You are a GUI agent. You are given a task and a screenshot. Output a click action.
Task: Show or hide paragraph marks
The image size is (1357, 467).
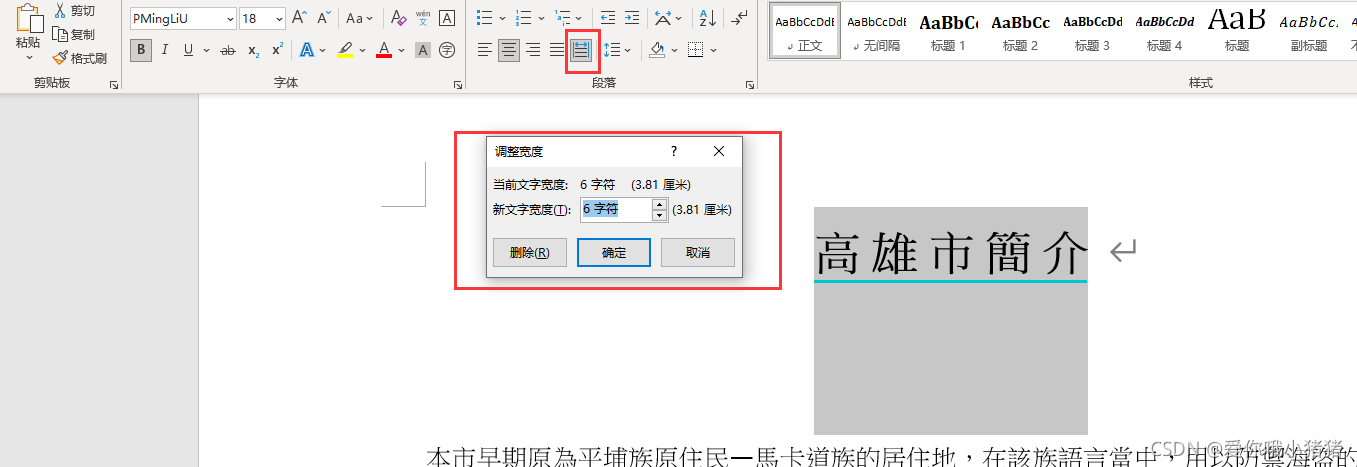pyautogui.click(x=739, y=18)
